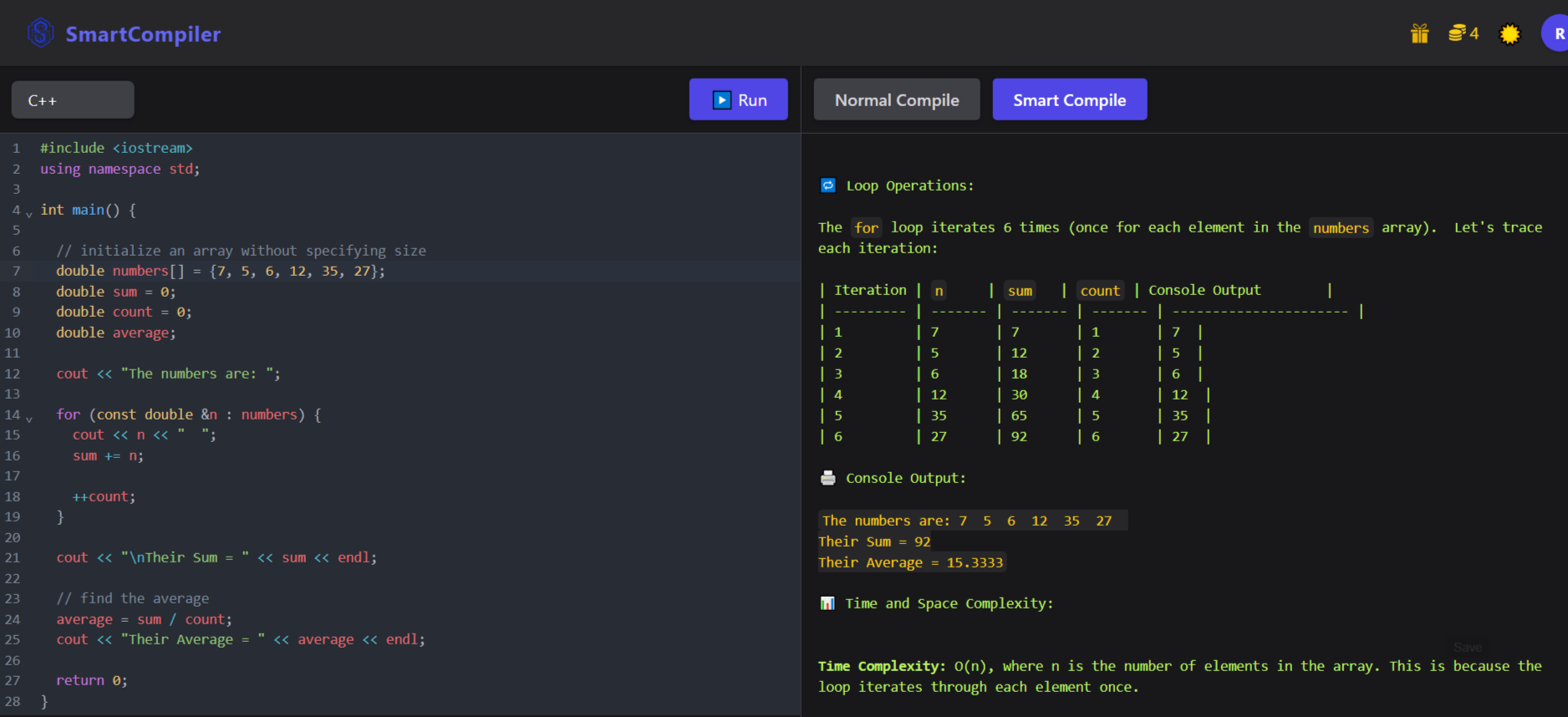This screenshot has width=1568, height=717.
Task: Fold the for loop at line 14
Action: 29,419
